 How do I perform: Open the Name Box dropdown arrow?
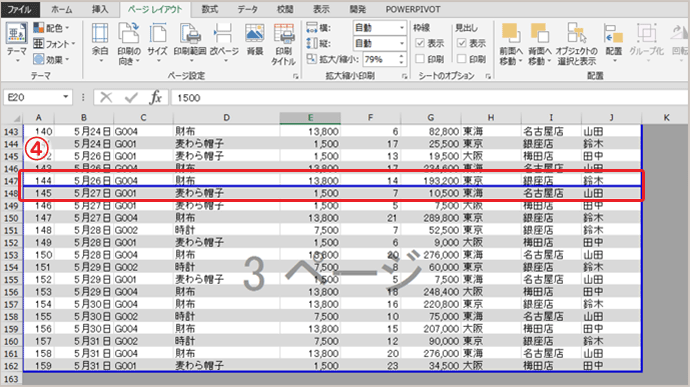pyautogui.click(x=66, y=97)
